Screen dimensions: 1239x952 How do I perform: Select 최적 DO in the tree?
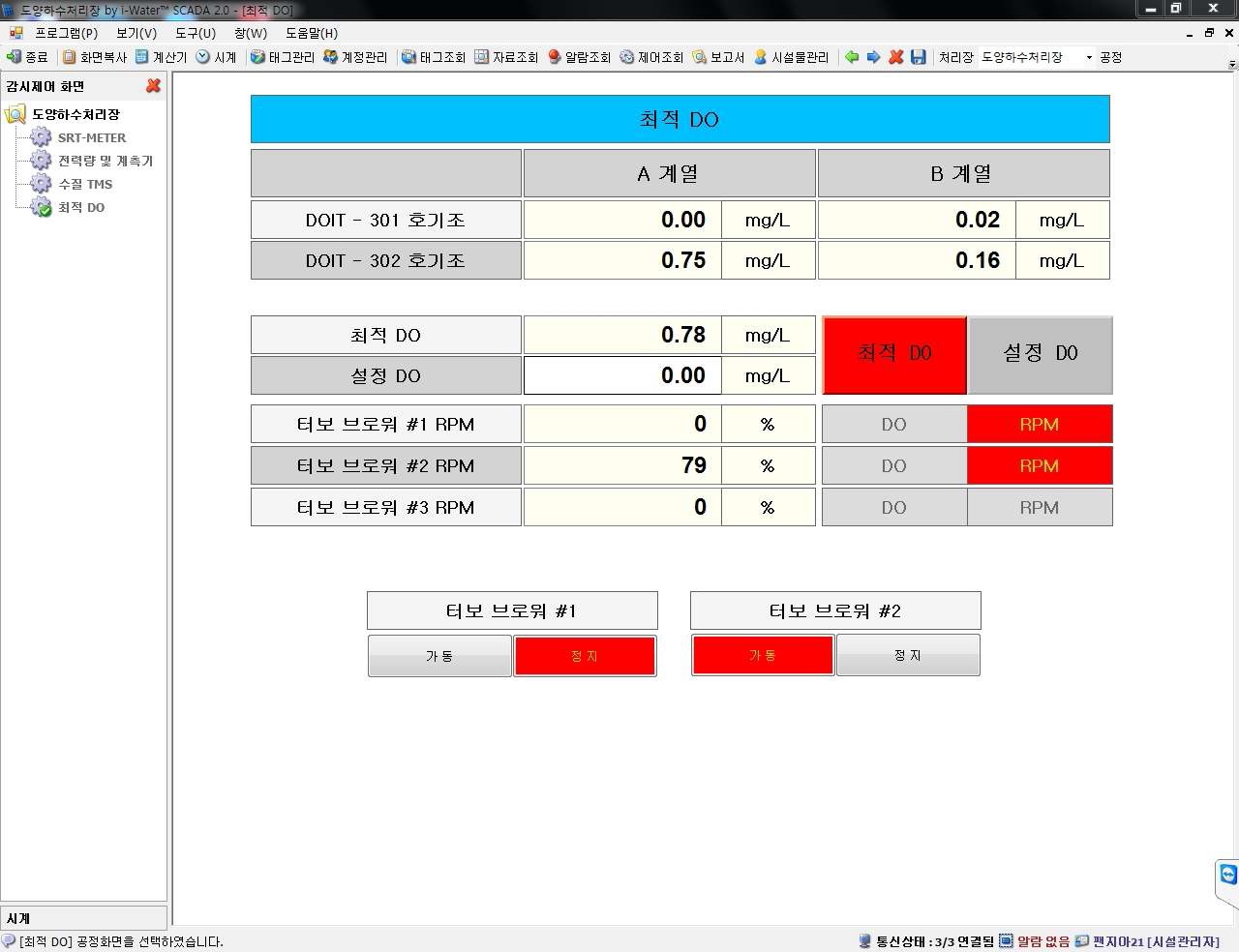(81, 207)
